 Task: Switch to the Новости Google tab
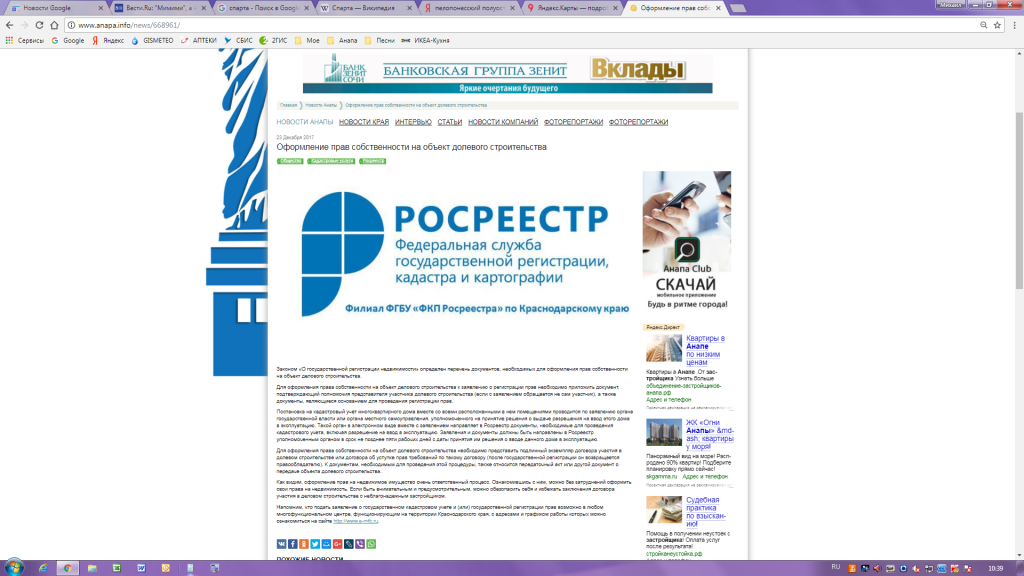coord(56,8)
